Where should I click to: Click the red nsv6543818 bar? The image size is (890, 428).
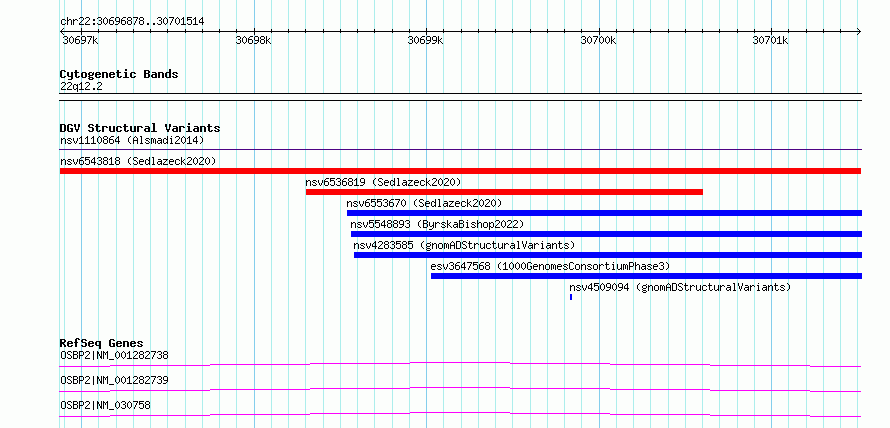pyautogui.click(x=460, y=171)
